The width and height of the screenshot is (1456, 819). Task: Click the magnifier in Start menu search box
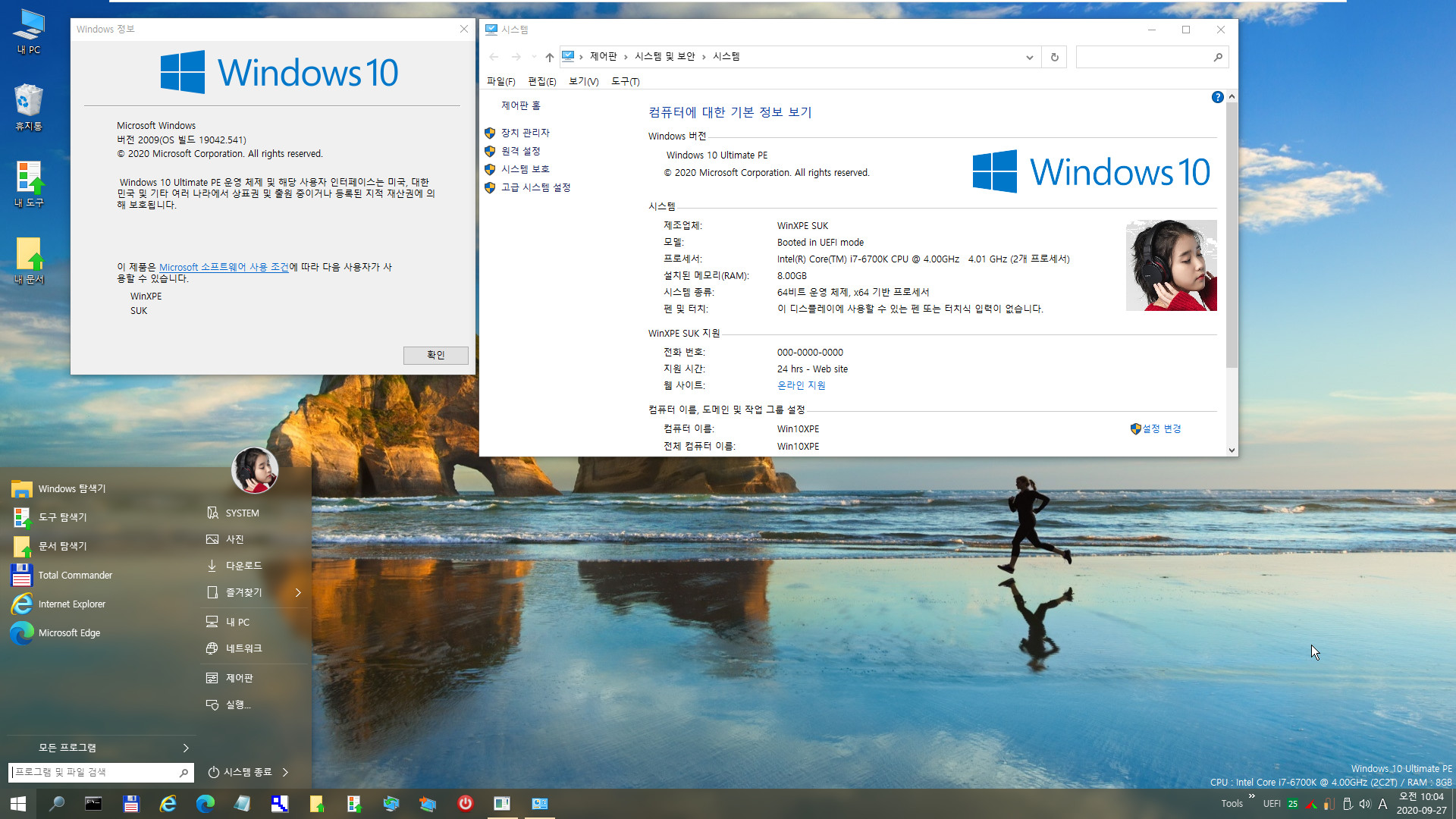click(184, 773)
